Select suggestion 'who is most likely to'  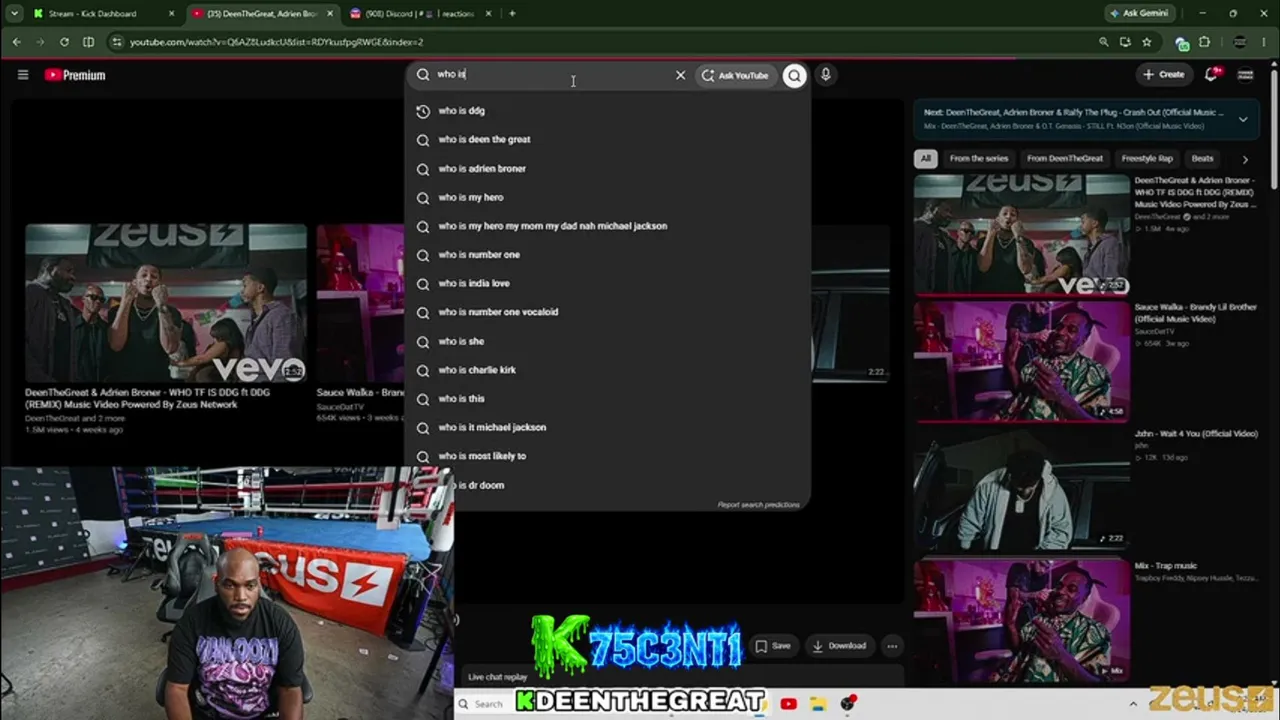tap(608, 456)
